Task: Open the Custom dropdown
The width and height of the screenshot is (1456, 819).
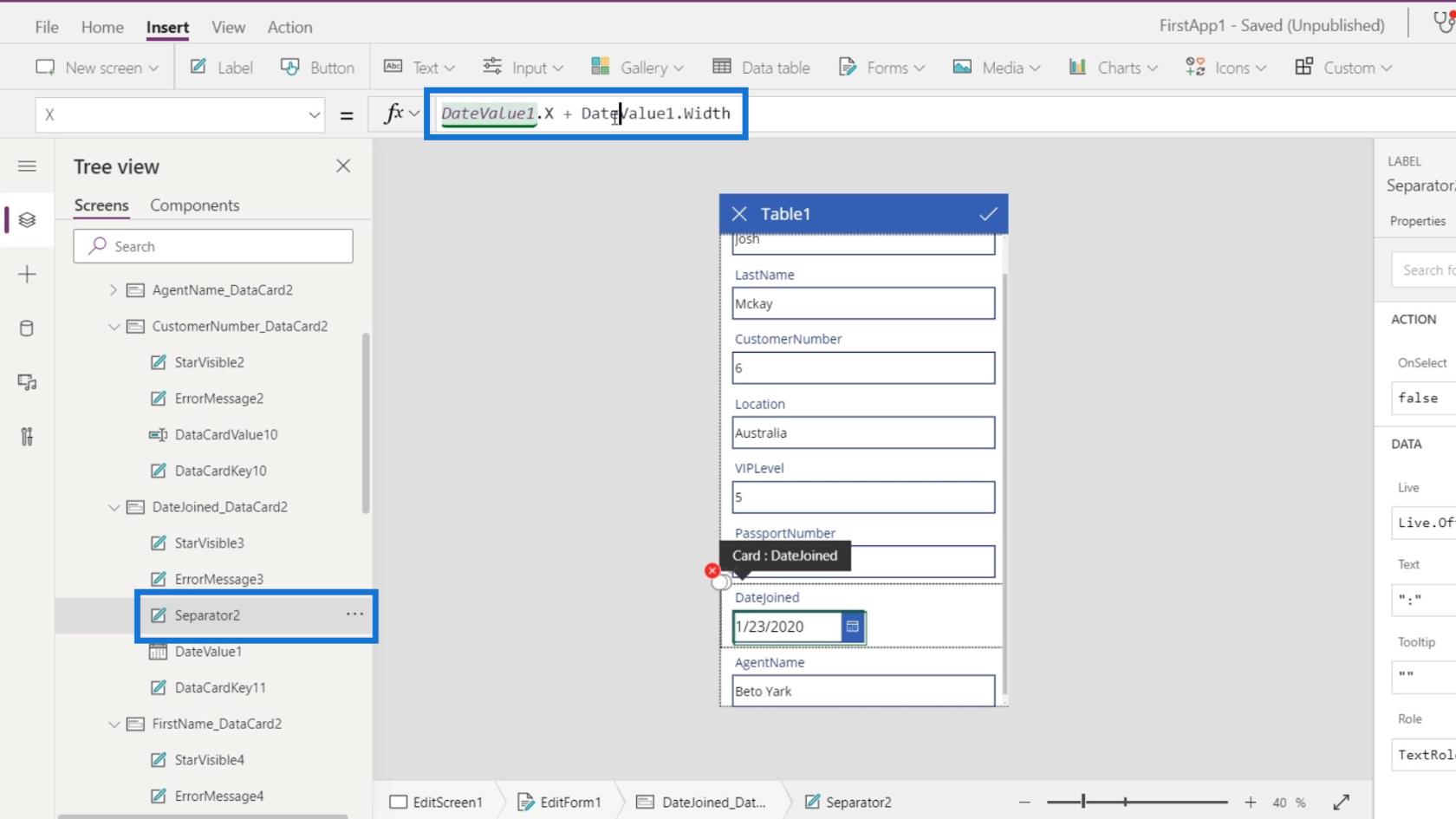Action: (1343, 68)
